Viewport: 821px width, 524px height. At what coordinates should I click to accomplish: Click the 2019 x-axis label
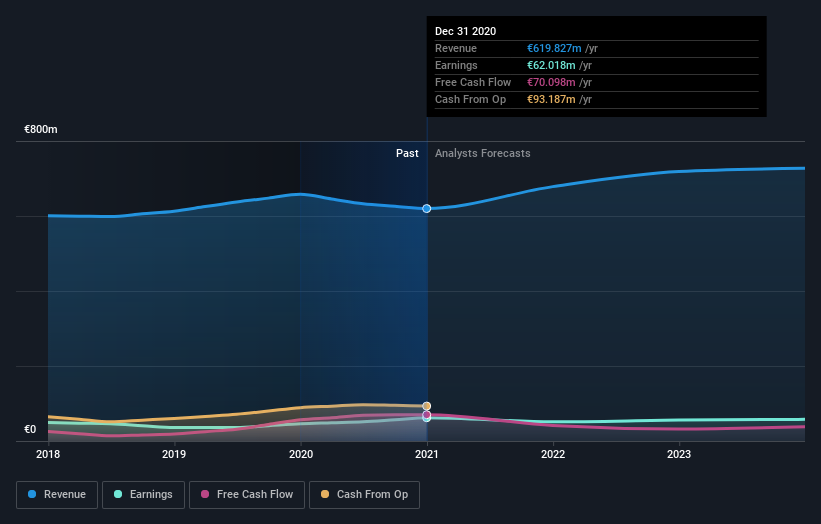point(174,454)
